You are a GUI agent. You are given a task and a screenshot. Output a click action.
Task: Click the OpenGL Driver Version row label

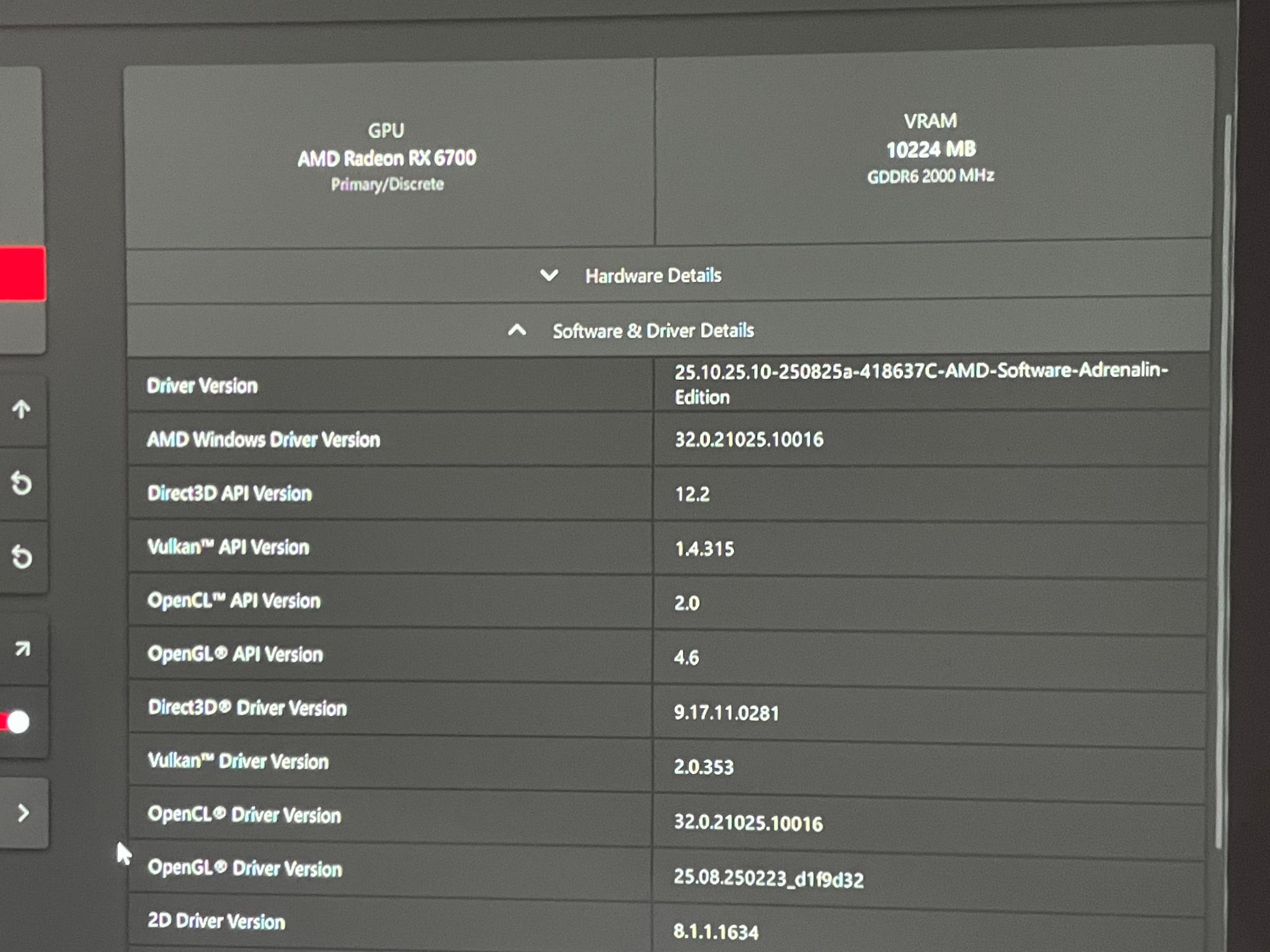coord(245,868)
